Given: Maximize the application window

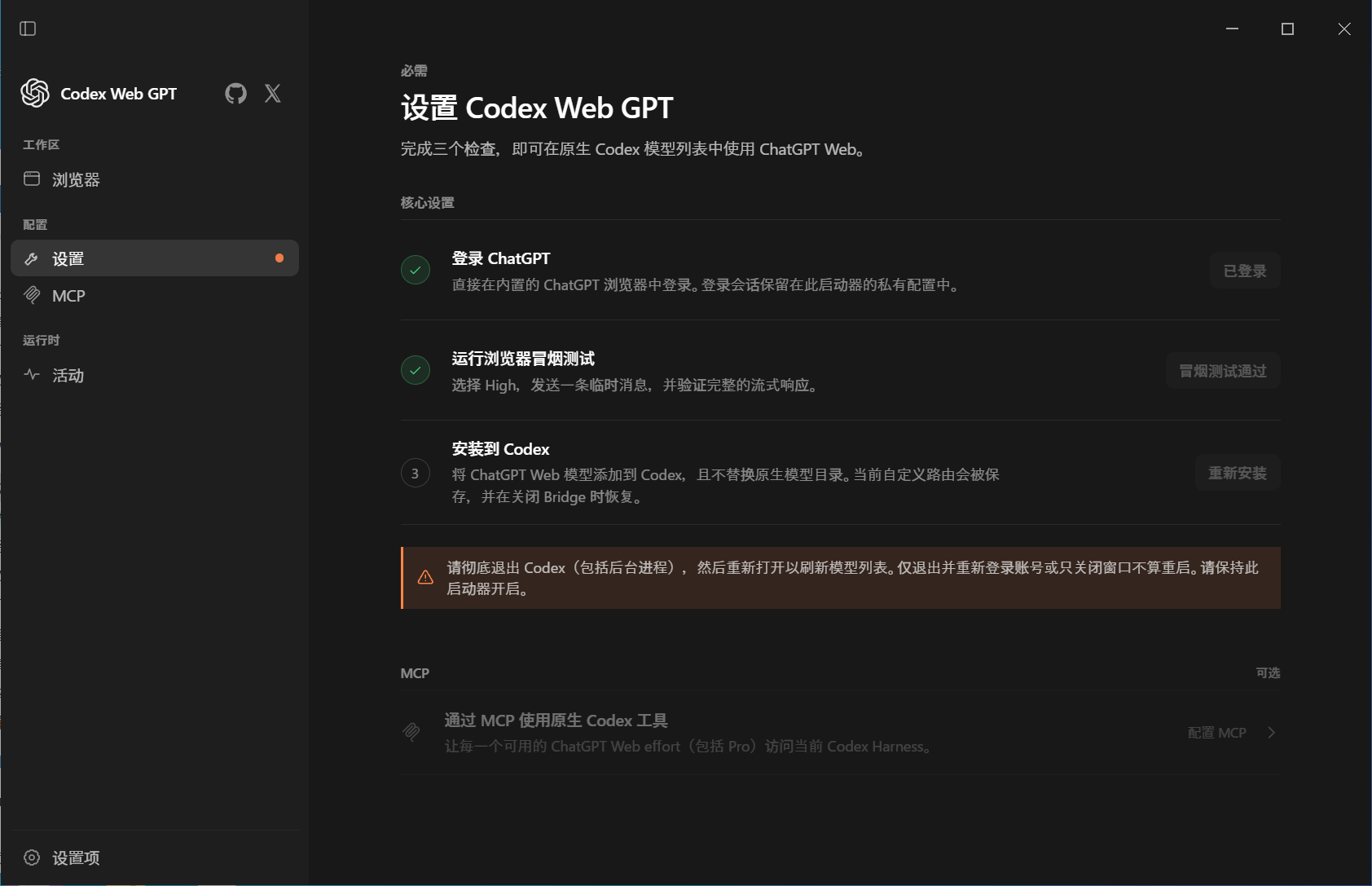Looking at the screenshot, I should pos(1287,29).
